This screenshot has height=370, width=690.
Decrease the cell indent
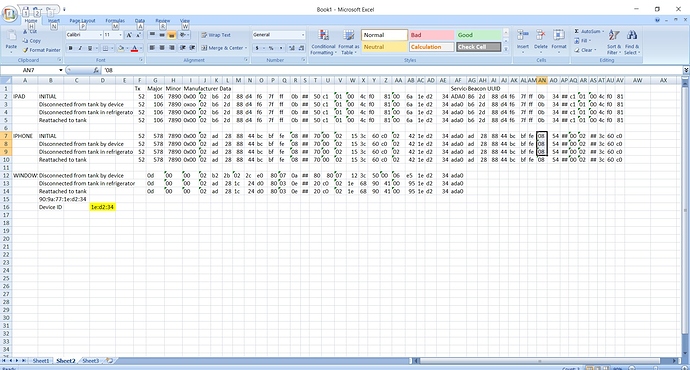point(183,48)
